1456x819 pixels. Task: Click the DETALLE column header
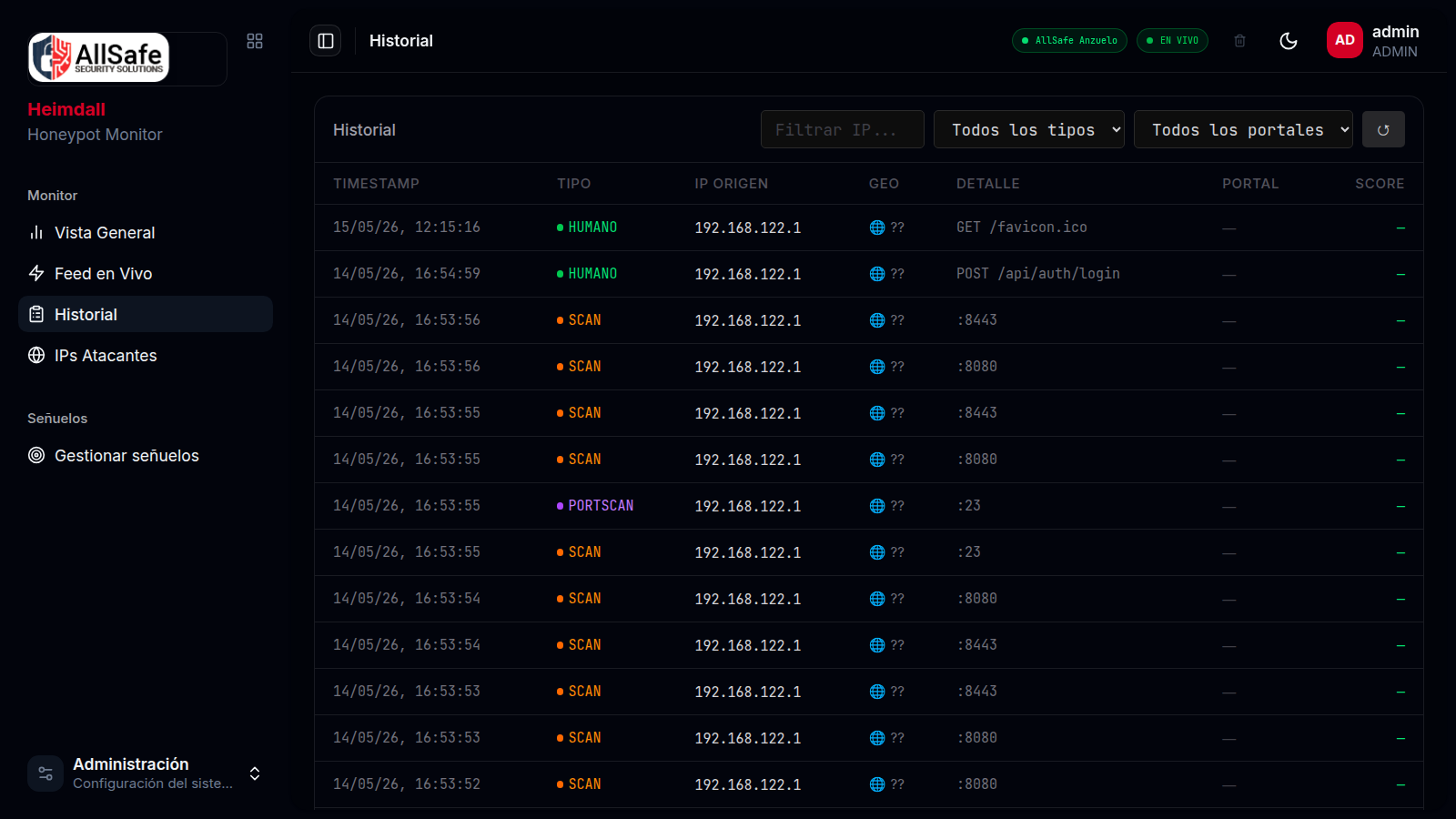(987, 184)
